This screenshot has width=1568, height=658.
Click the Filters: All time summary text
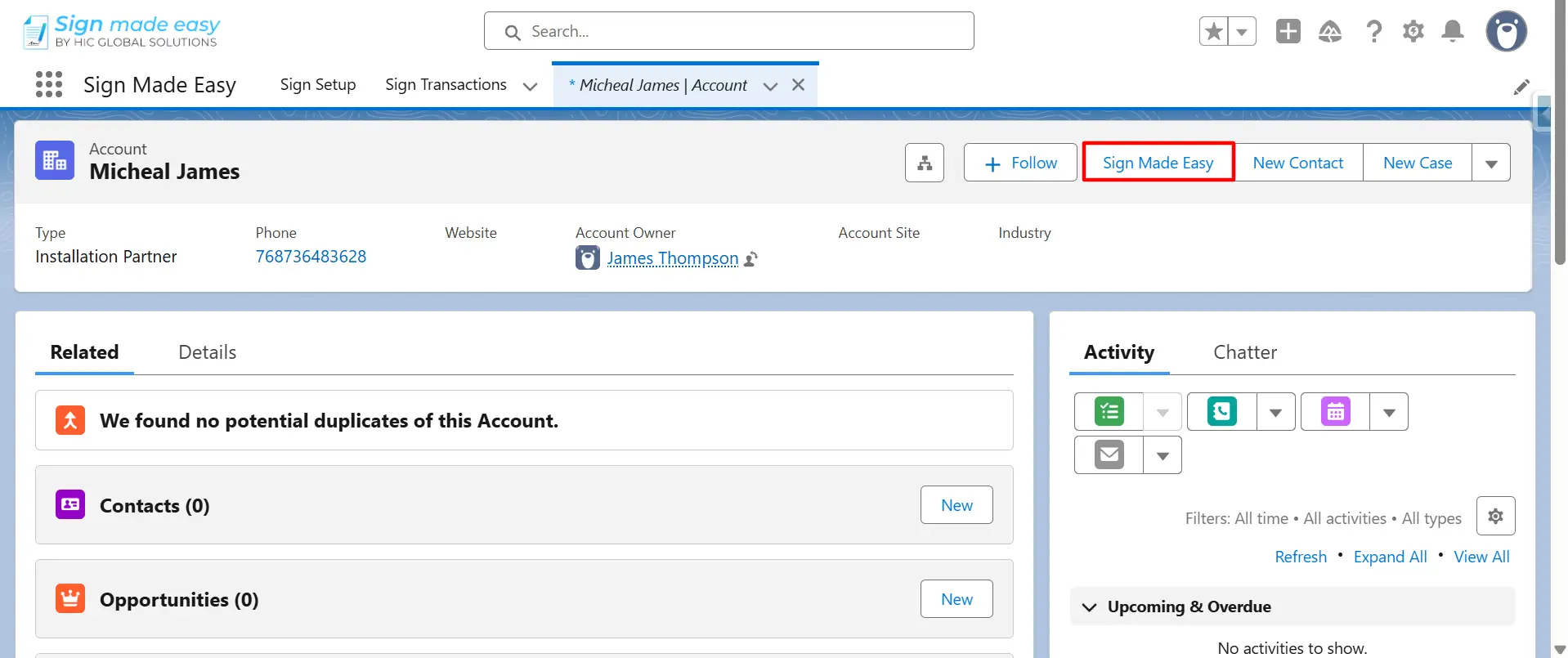[x=1324, y=518]
